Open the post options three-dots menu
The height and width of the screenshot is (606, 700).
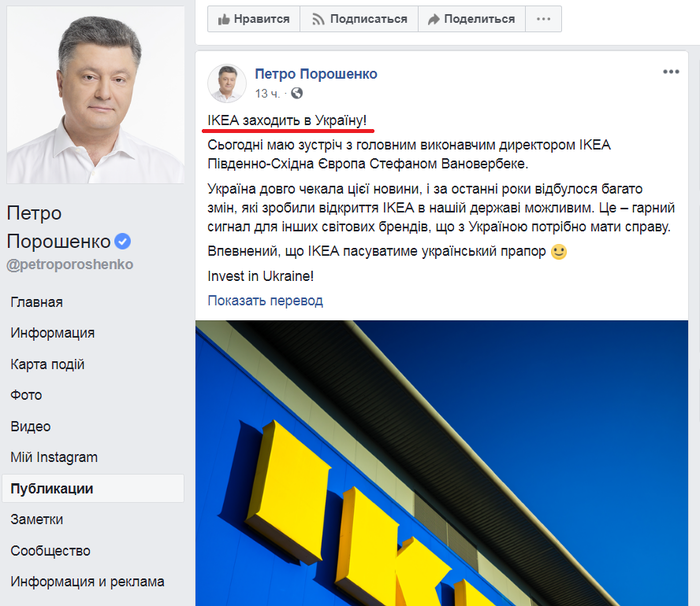click(x=671, y=72)
